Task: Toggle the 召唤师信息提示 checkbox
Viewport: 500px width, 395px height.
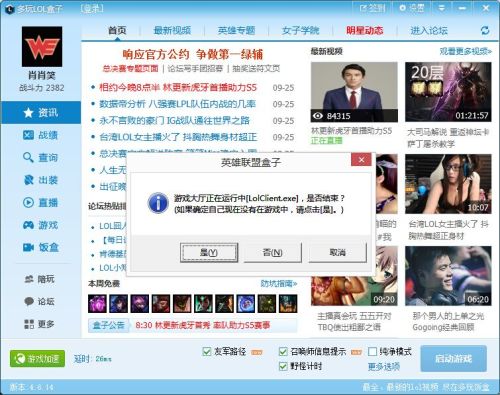Action: [x=283, y=351]
